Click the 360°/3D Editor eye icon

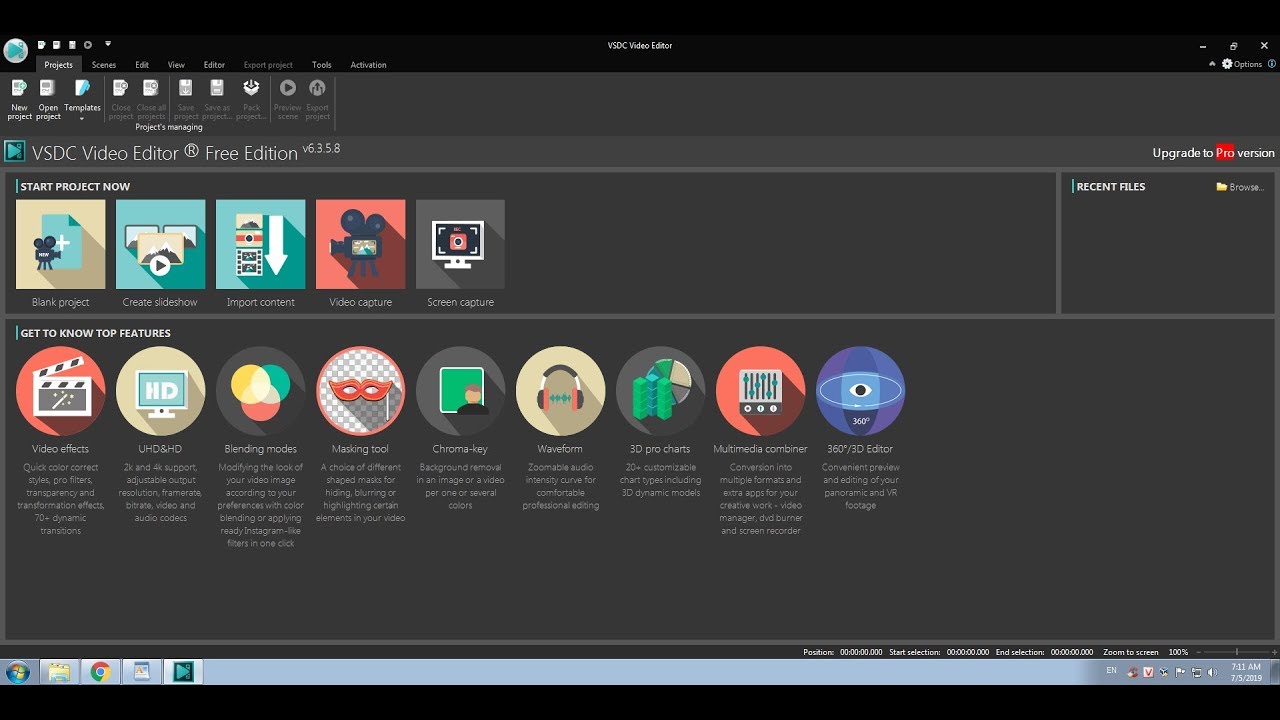coord(860,391)
